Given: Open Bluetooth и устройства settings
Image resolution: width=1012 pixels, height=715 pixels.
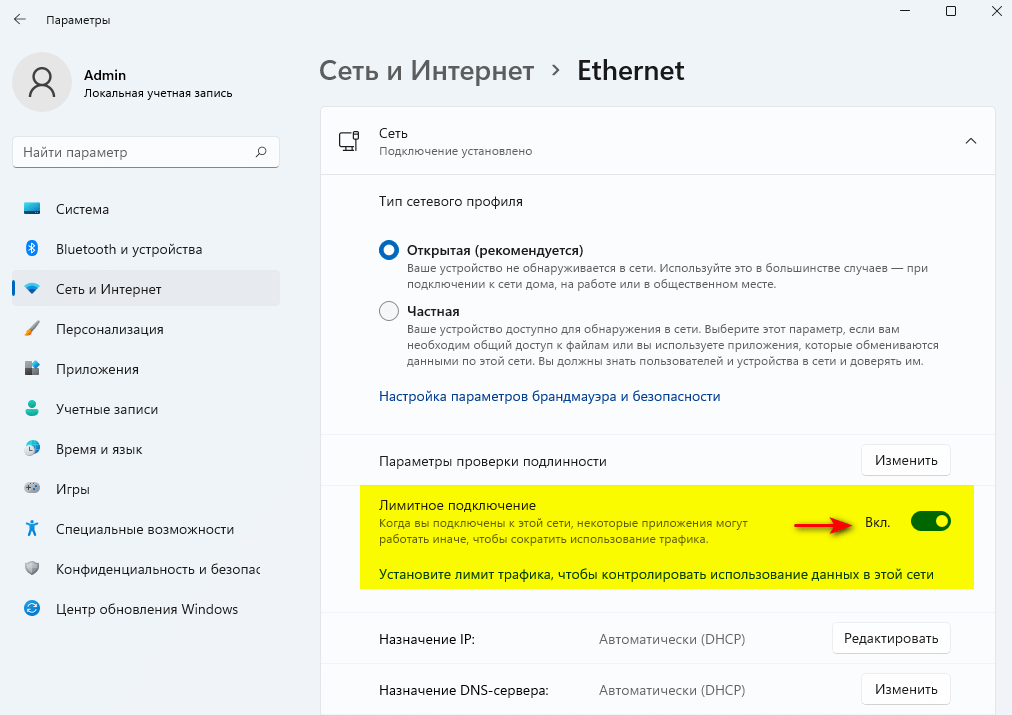Looking at the screenshot, I should (129, 249).
